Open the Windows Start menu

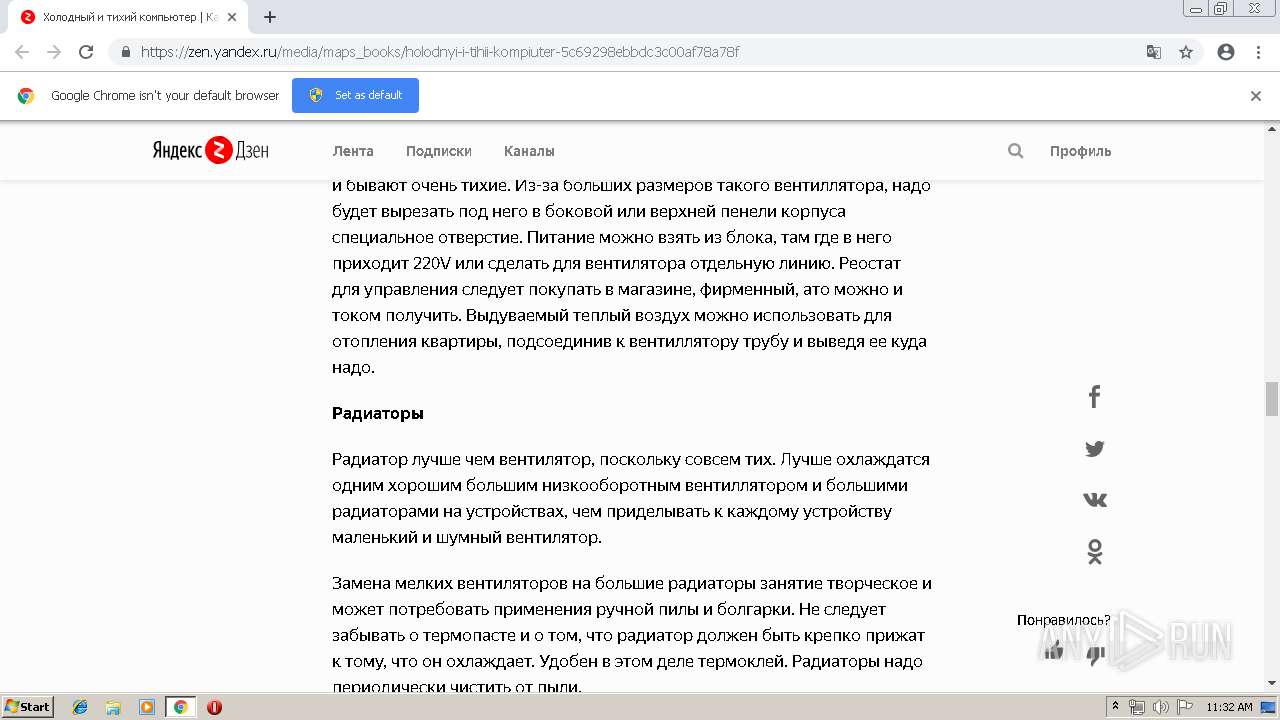[27, 707]
